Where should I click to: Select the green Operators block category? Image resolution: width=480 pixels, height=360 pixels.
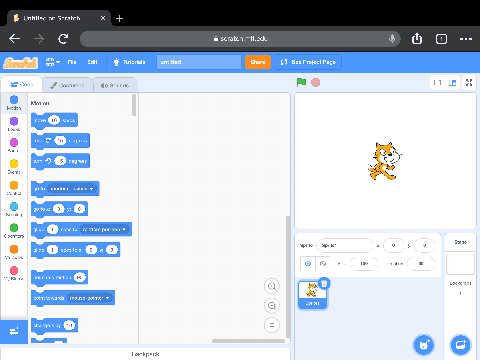coord(14,231)
